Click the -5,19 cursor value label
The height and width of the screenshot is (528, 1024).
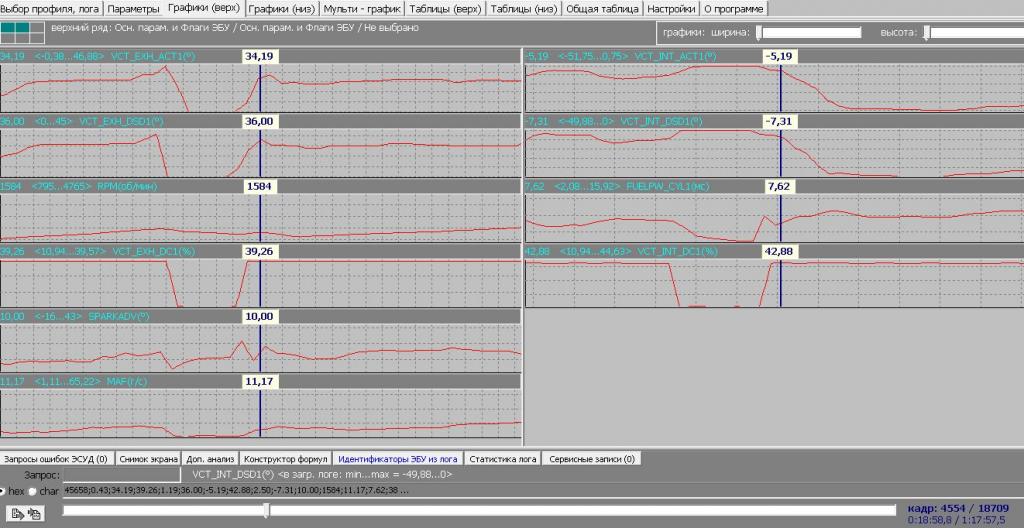coord(781,57)
